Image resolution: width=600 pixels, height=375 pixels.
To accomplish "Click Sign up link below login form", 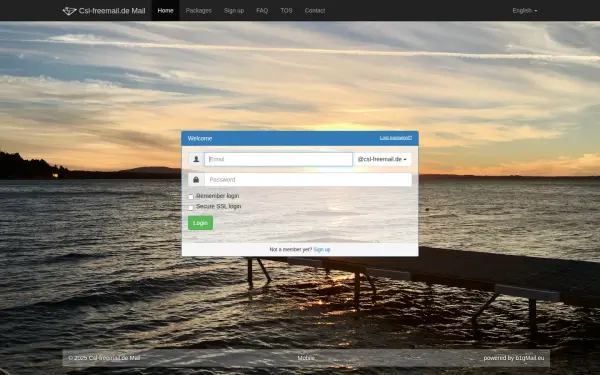I will 322,249.
